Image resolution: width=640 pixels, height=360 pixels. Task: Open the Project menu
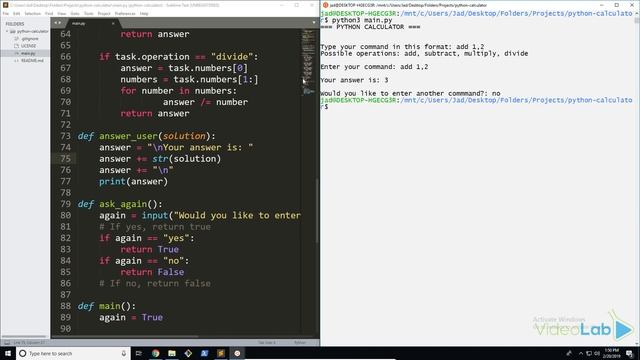[104, 13]
